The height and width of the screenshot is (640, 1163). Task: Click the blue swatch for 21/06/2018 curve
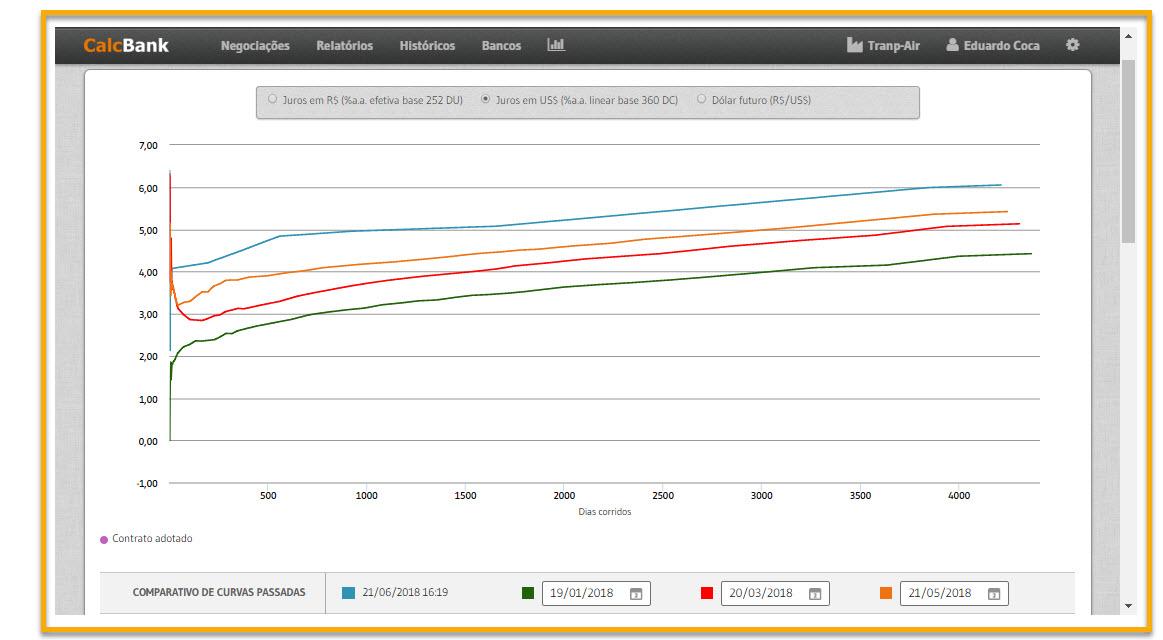348,593
